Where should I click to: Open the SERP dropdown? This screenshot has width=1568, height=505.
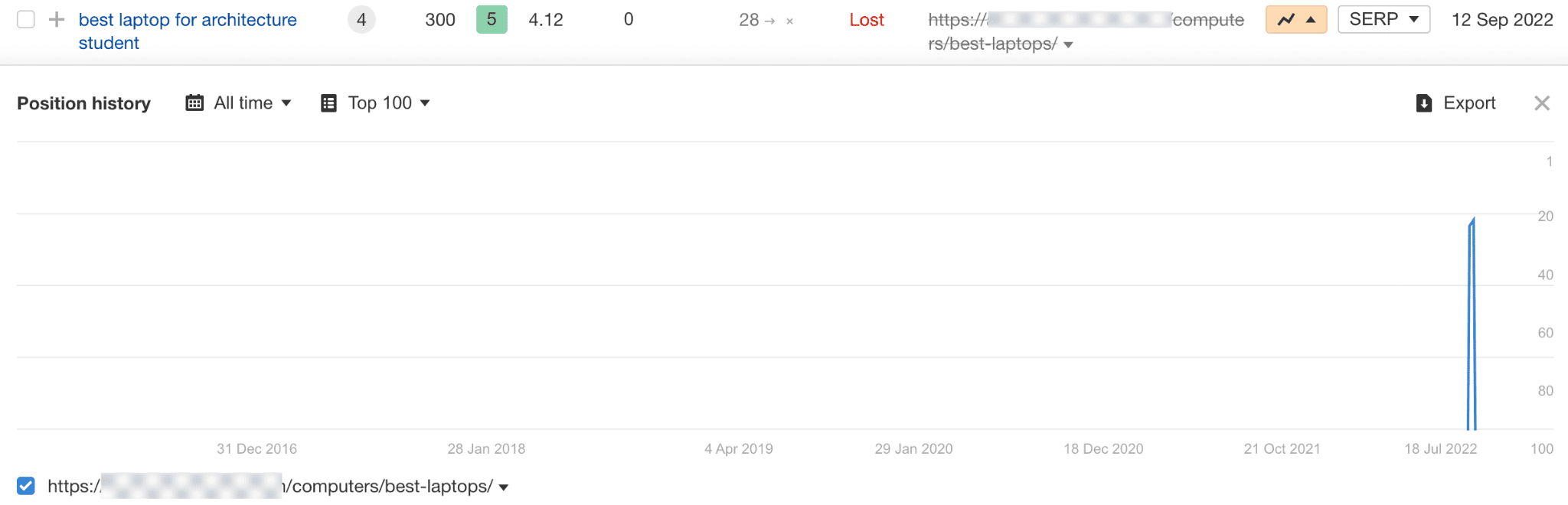(1383, 20)
